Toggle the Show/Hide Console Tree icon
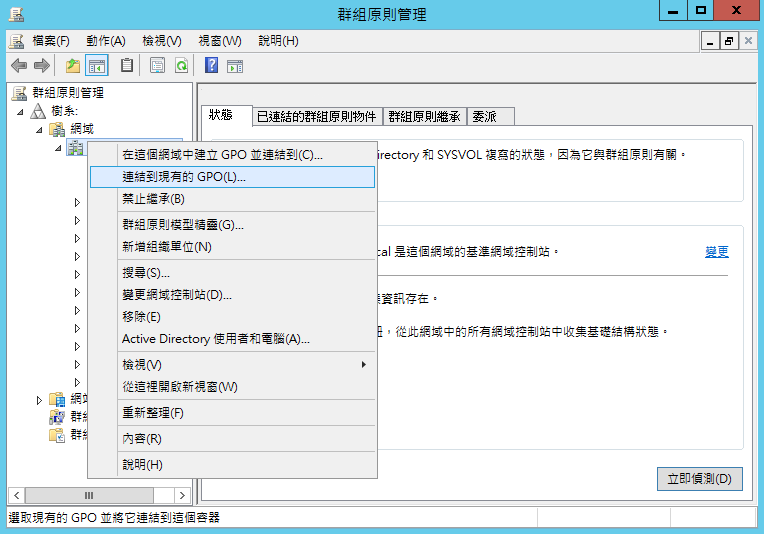Screen dimensions: 764x534 [97, 65]
